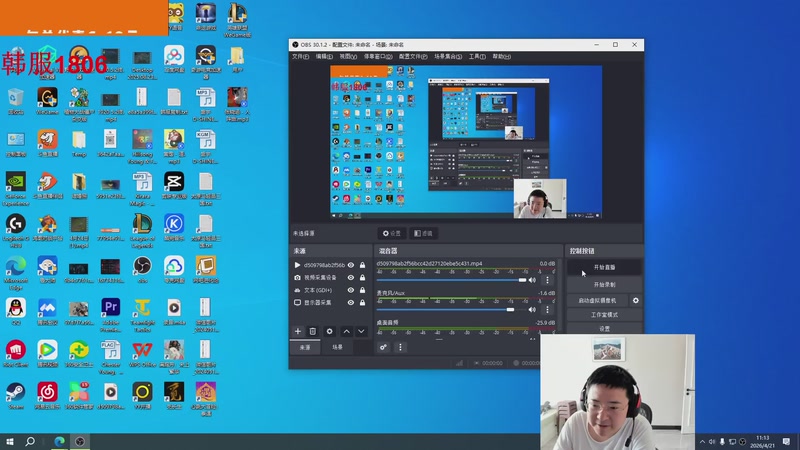
Task: Hide the 文本 (GDI+) source
Action: coord(351,290)
